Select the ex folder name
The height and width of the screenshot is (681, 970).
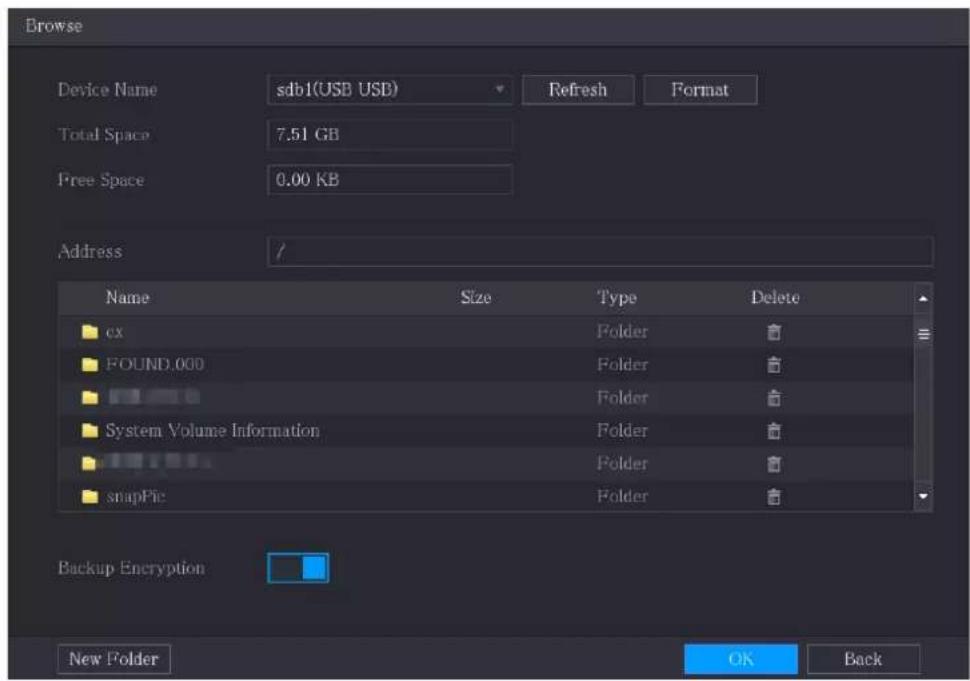114,332
